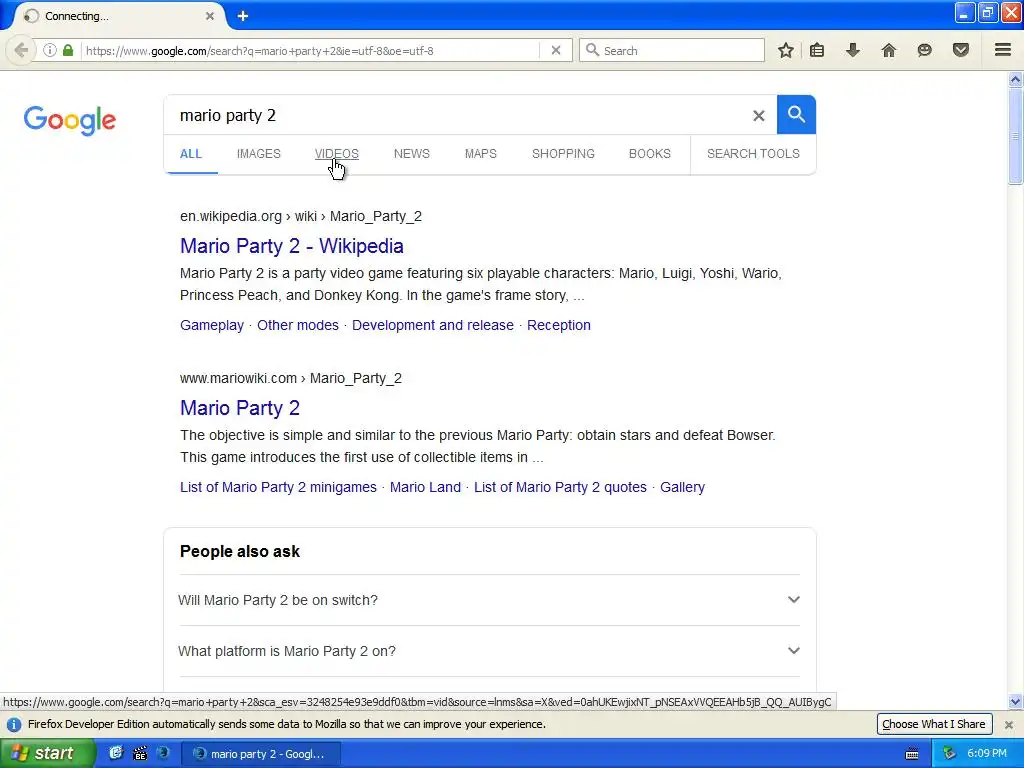Image resolution: width=1024 pixels, height=768 pixels.
Task: Click the Firefox quick launch icon
Action: click(x=163, y=753)
